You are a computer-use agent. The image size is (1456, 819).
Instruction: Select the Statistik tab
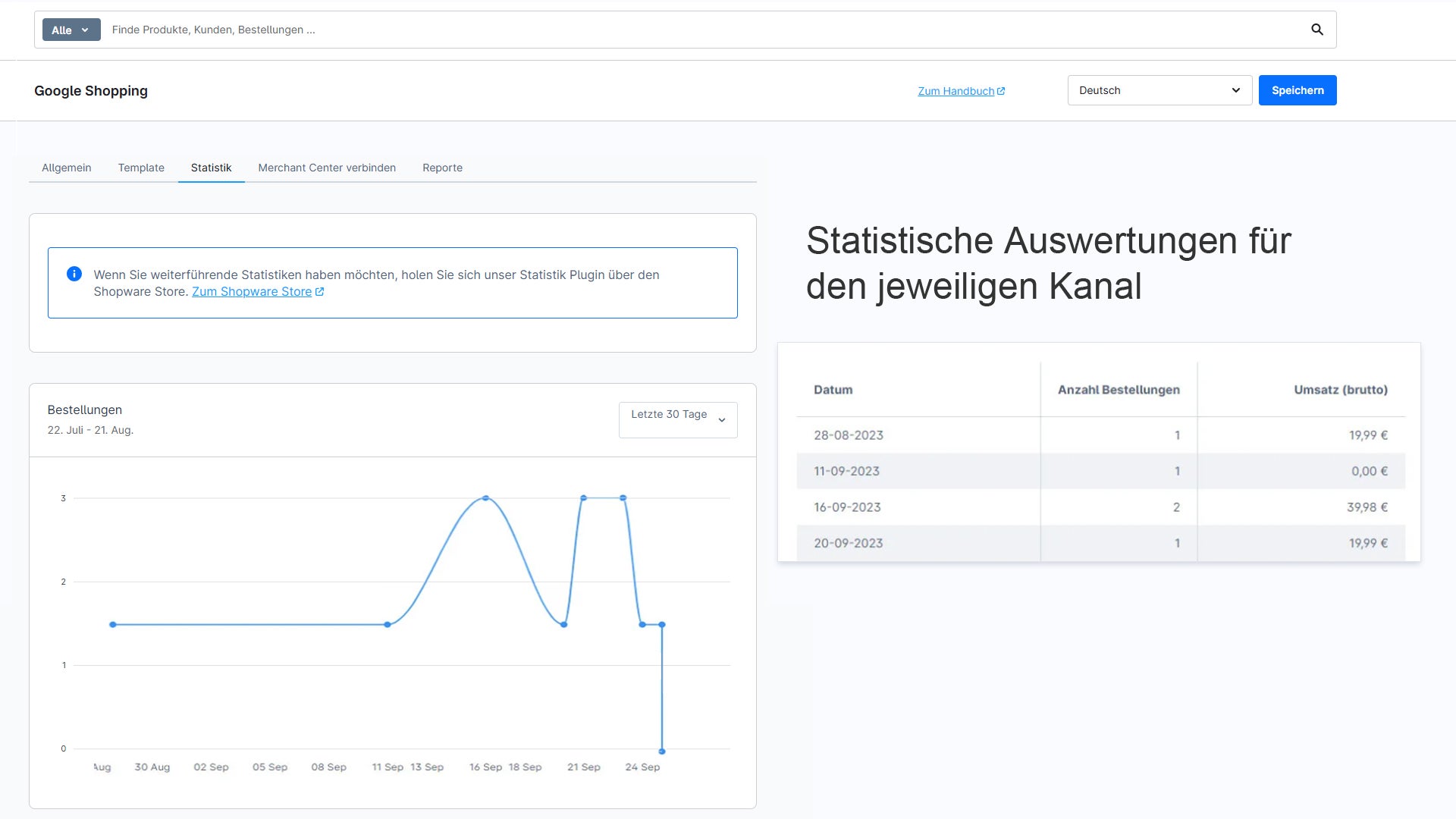(x=211, y=168)
